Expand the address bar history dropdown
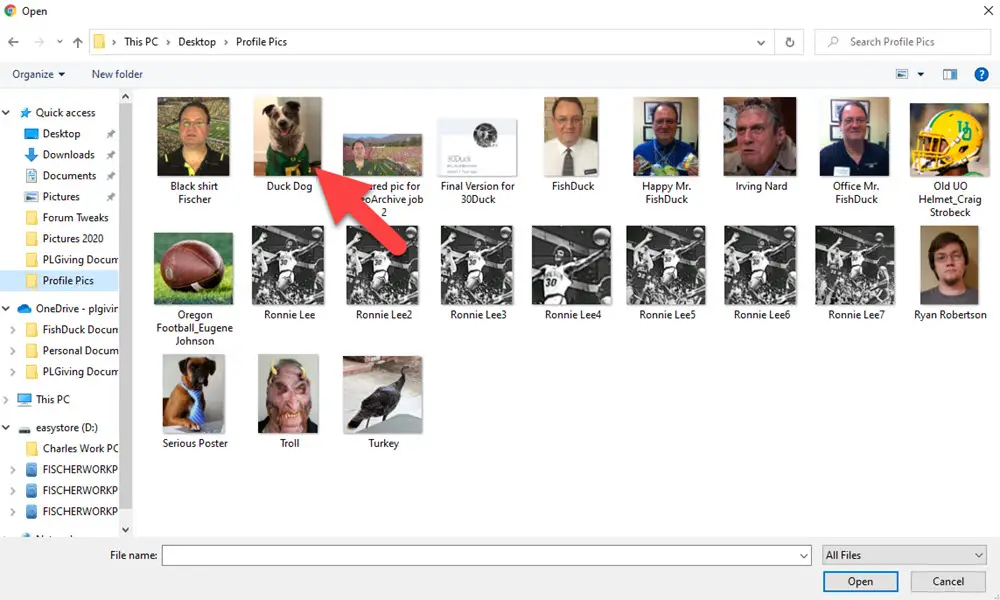 click(762, 42)
